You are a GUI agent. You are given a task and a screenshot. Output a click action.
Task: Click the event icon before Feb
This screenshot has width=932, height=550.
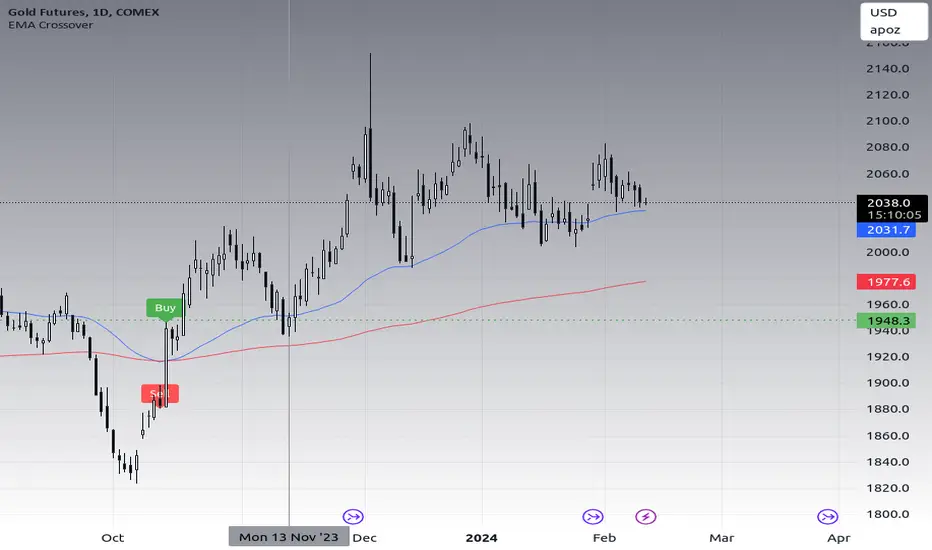(593, 516)
